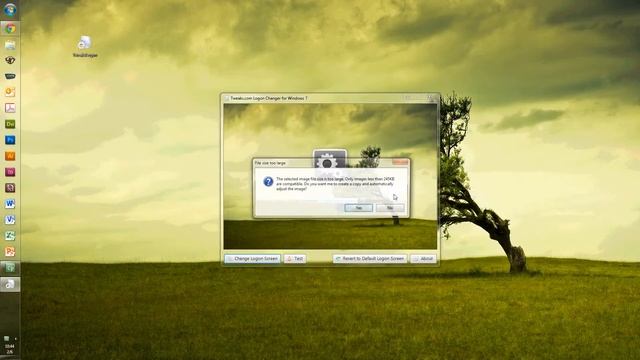
Task: Launch Adobe Dreamweaver (Dw) from the taskbar
Action: click(10, 124)
